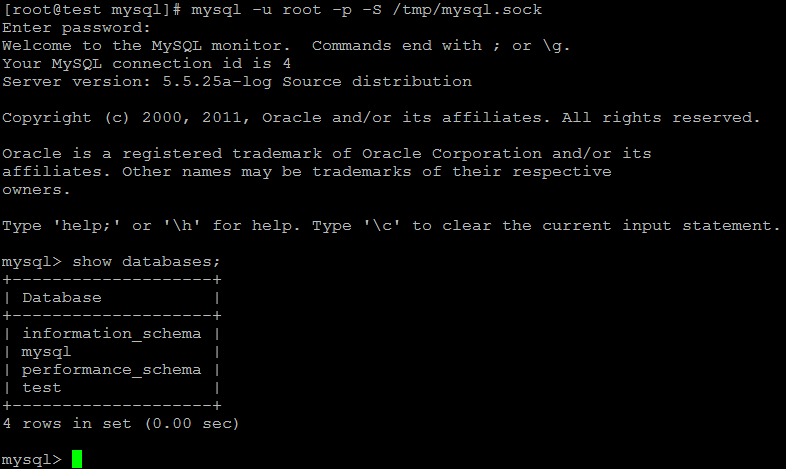786x469 pixels.
Task: Click the '/tmp/mysql.sock' socket path
Action: click(467, 10)
